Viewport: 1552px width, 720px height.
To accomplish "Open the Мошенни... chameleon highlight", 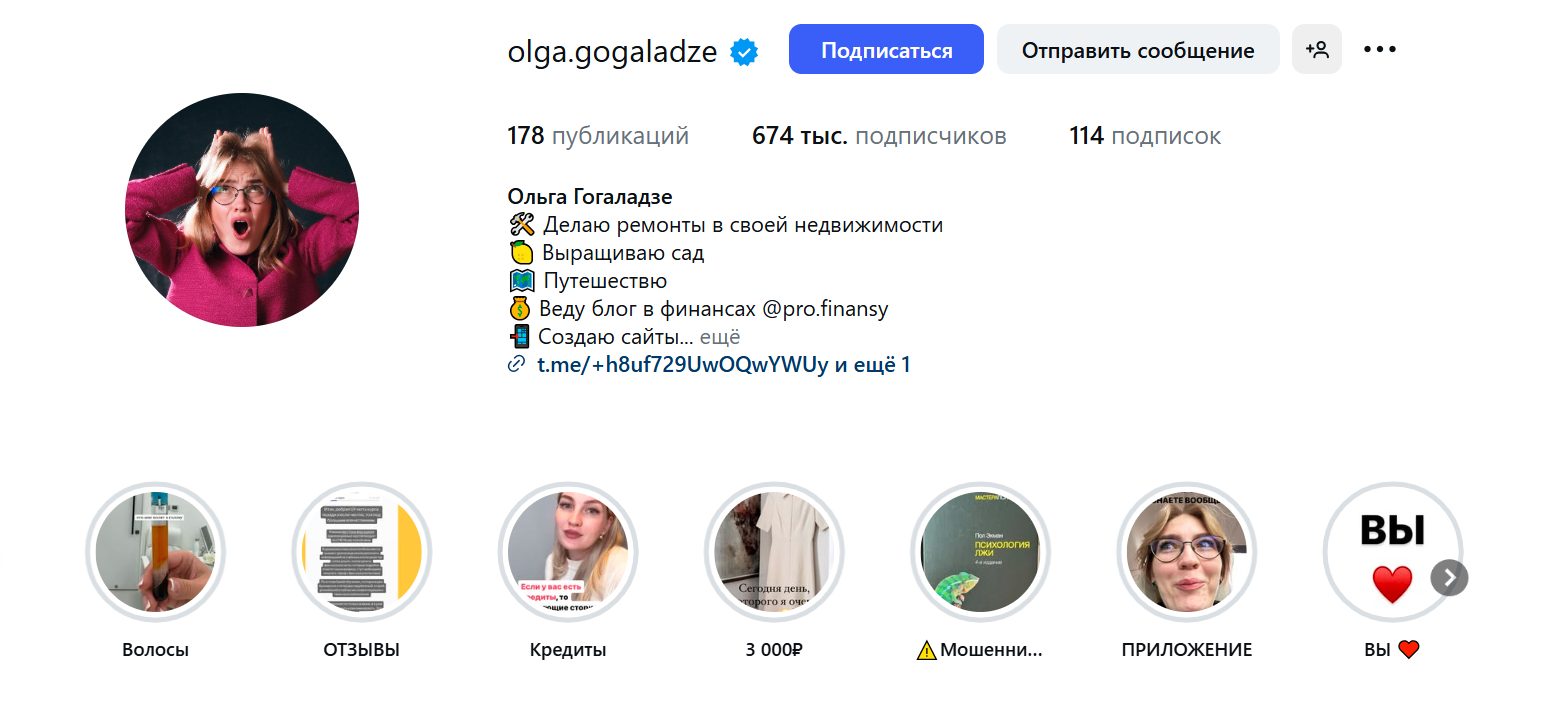I will (980, 552).
